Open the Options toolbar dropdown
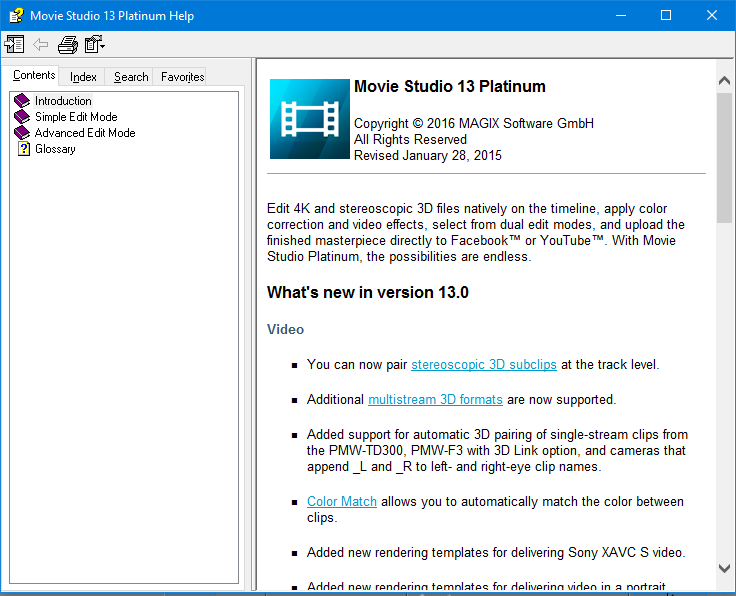The width and height of the screenshot is (736, 596). (x=94, y=45)
